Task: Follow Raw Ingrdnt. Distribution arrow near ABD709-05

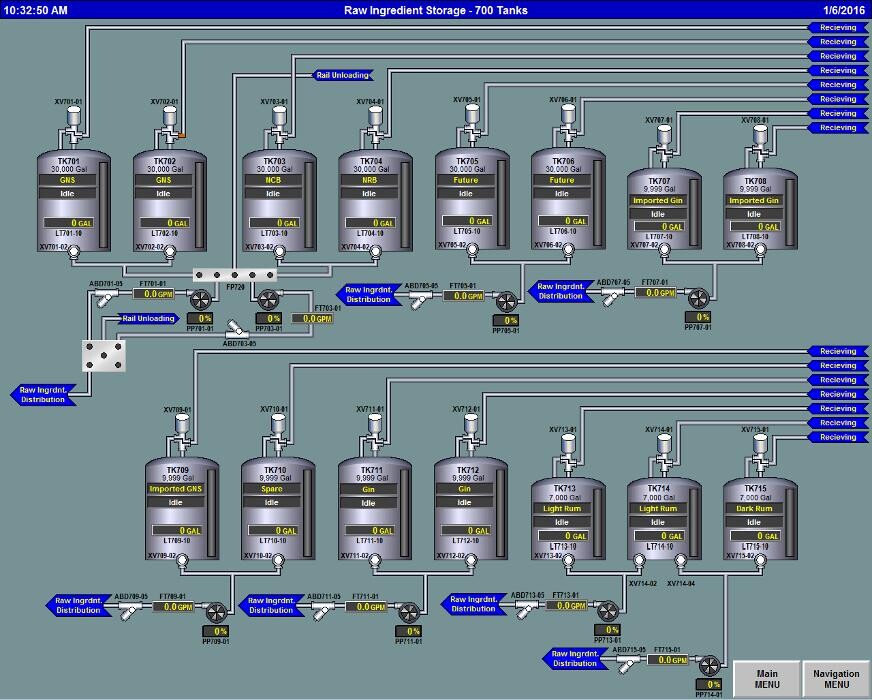Action: pyautogui.click(x=76, y=605)
